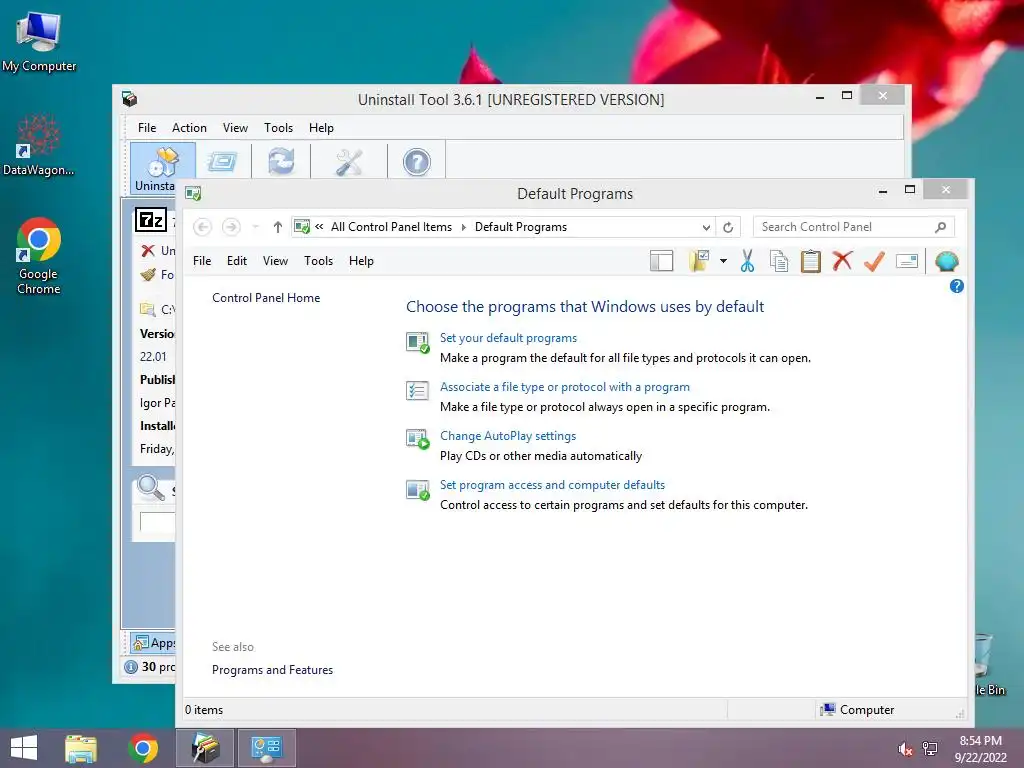Open Tools menu in Uninstall Tool

(x=278, y=127)
